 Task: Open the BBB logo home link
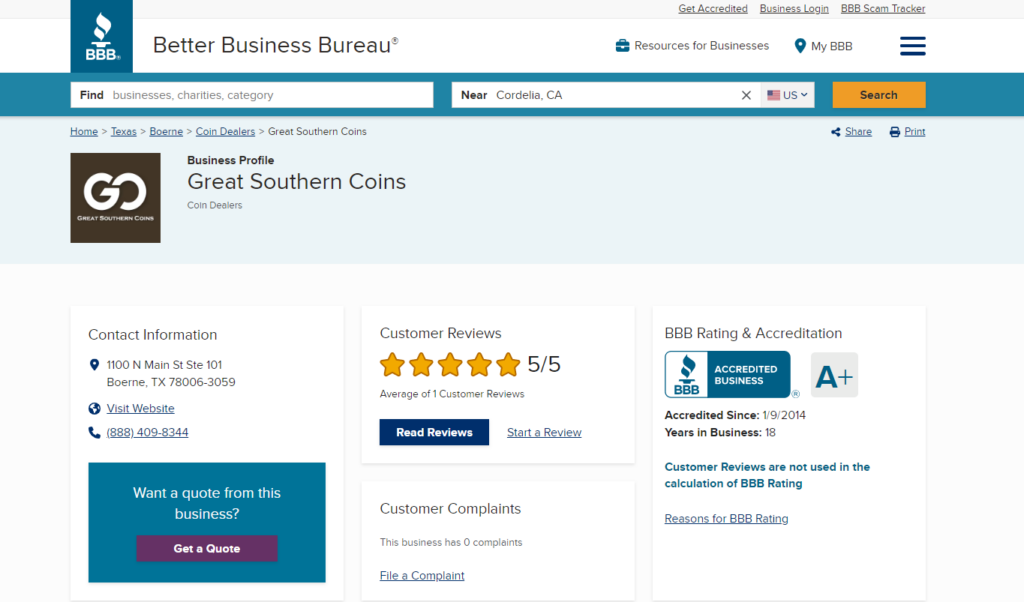coord(101,36)
